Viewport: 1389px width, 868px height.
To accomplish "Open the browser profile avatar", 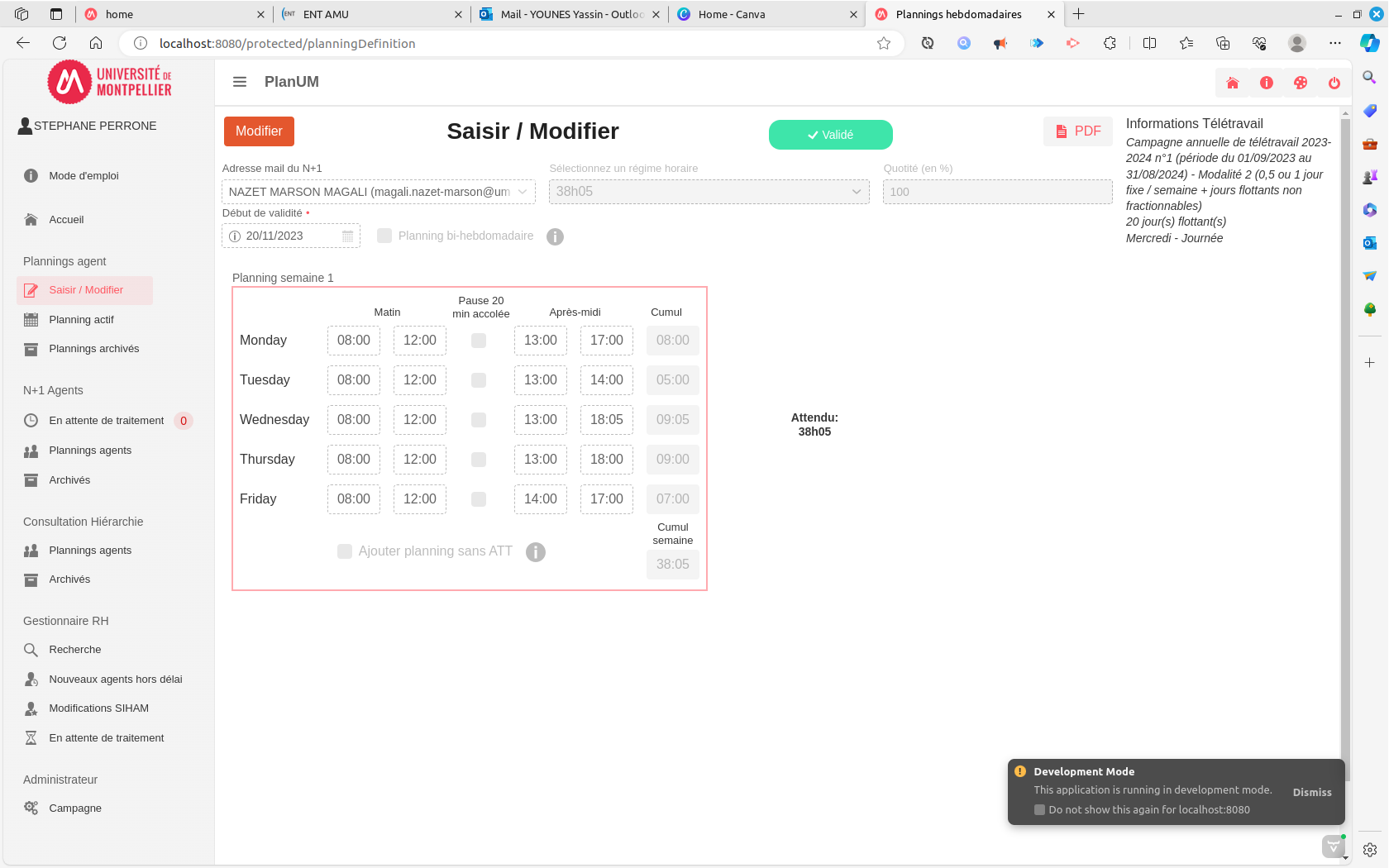I will click(1297, 43).
